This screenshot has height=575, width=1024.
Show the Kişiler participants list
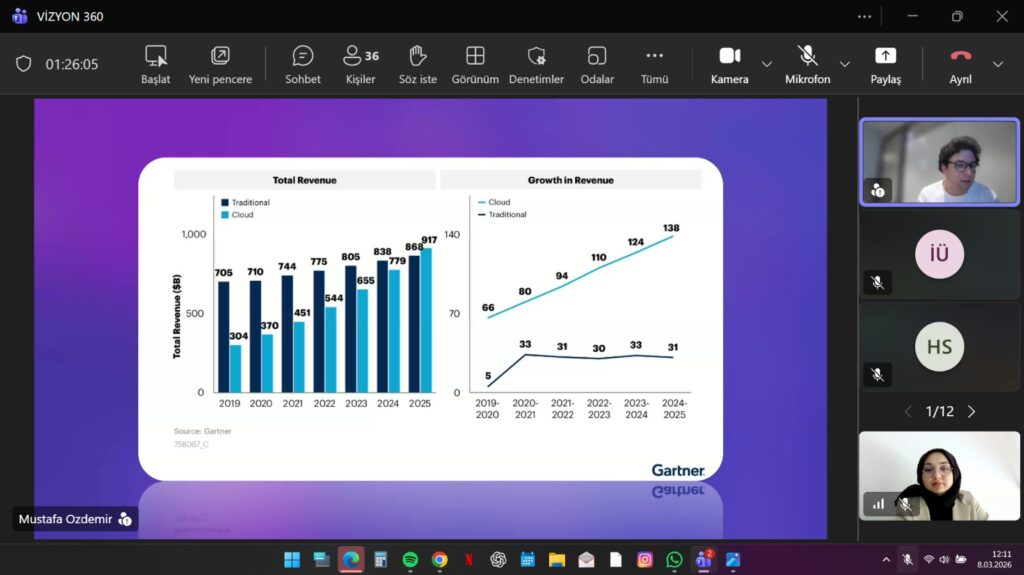360,64
